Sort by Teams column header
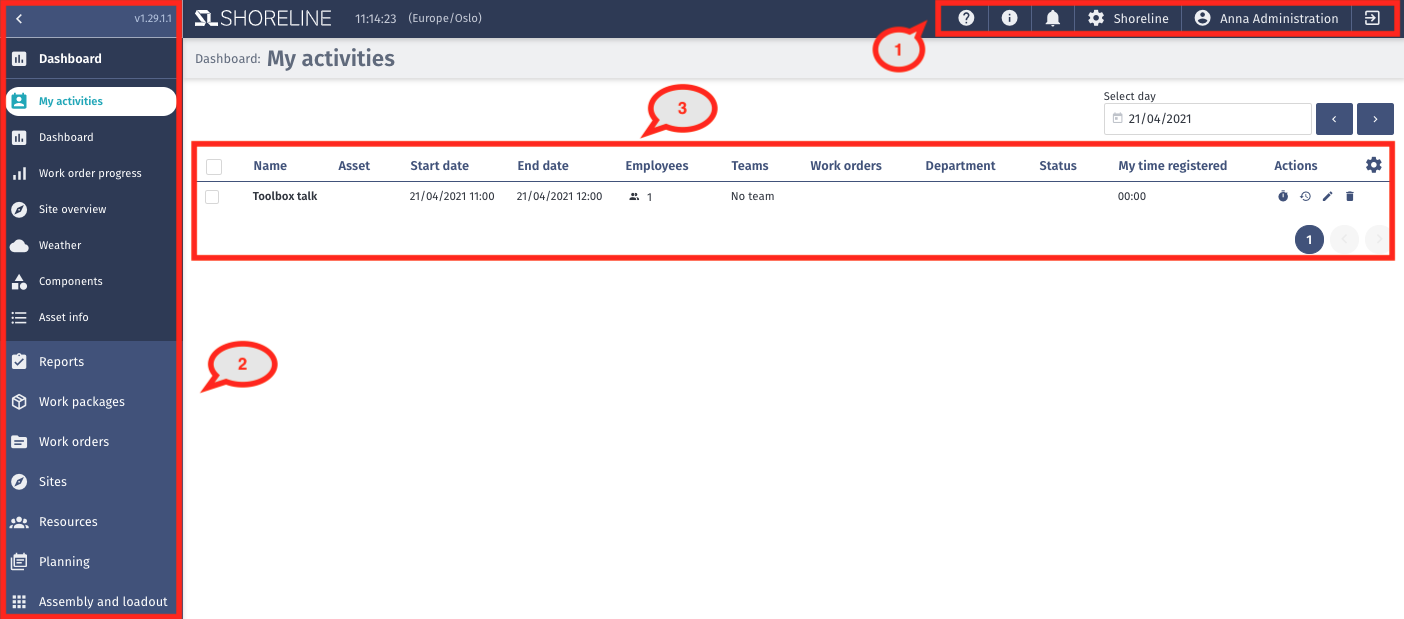Screen dimensions: 1404x619 [x=750, y=166]
